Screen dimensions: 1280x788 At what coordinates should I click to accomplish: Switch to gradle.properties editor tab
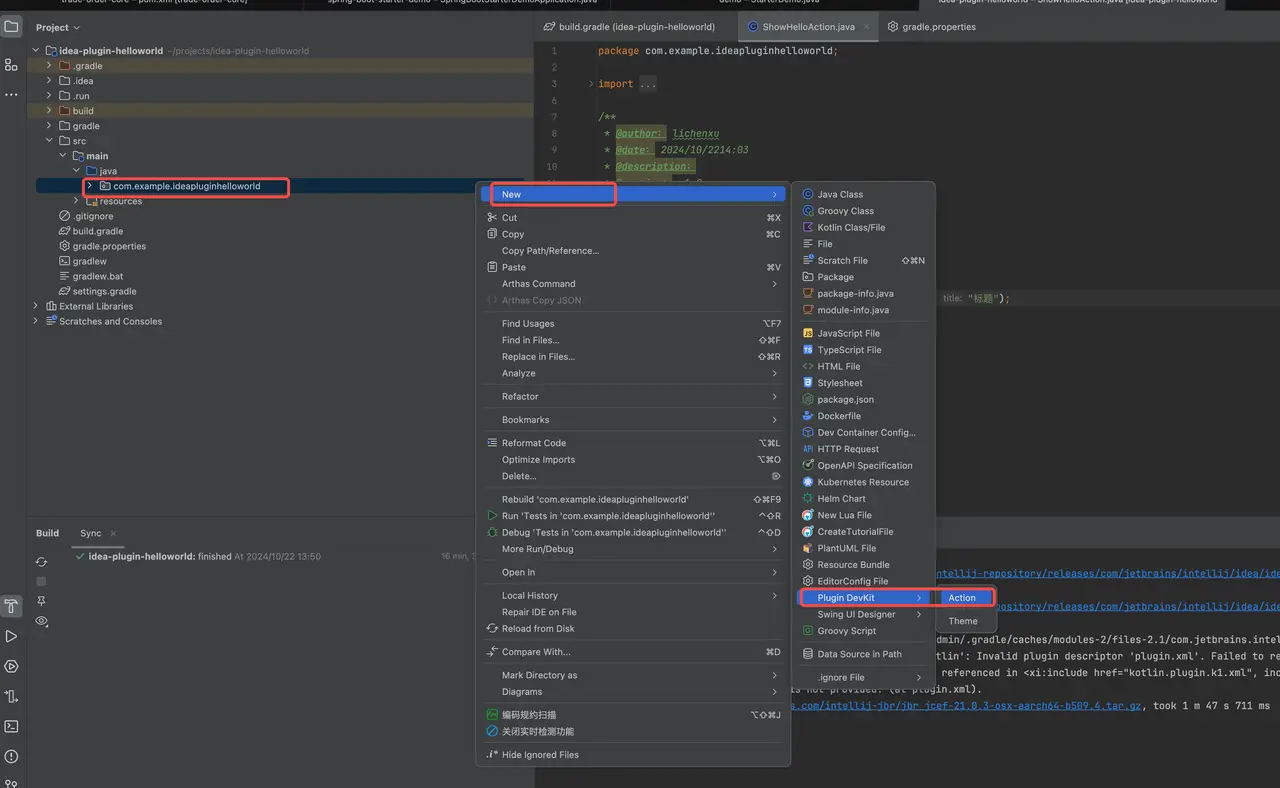tap(931, 27)
